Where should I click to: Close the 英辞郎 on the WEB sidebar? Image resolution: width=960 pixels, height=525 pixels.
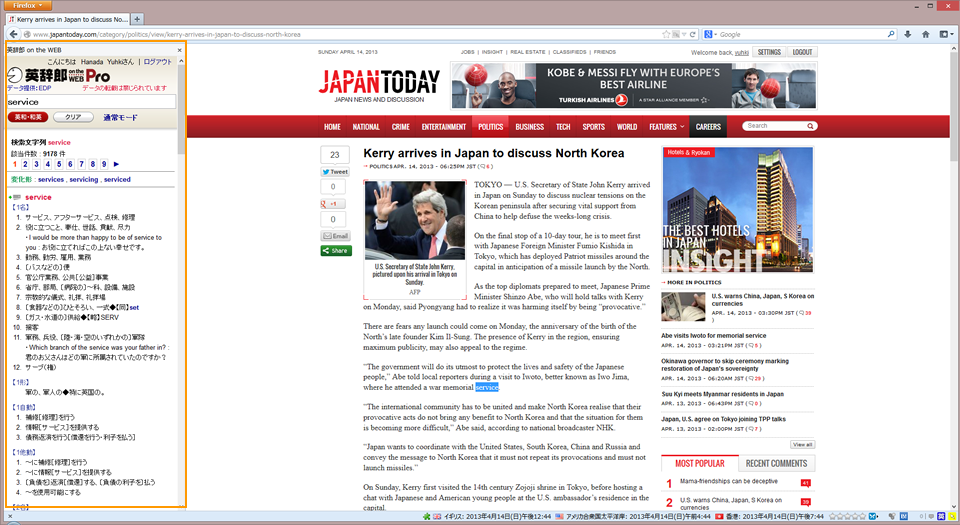pos(179,49)
